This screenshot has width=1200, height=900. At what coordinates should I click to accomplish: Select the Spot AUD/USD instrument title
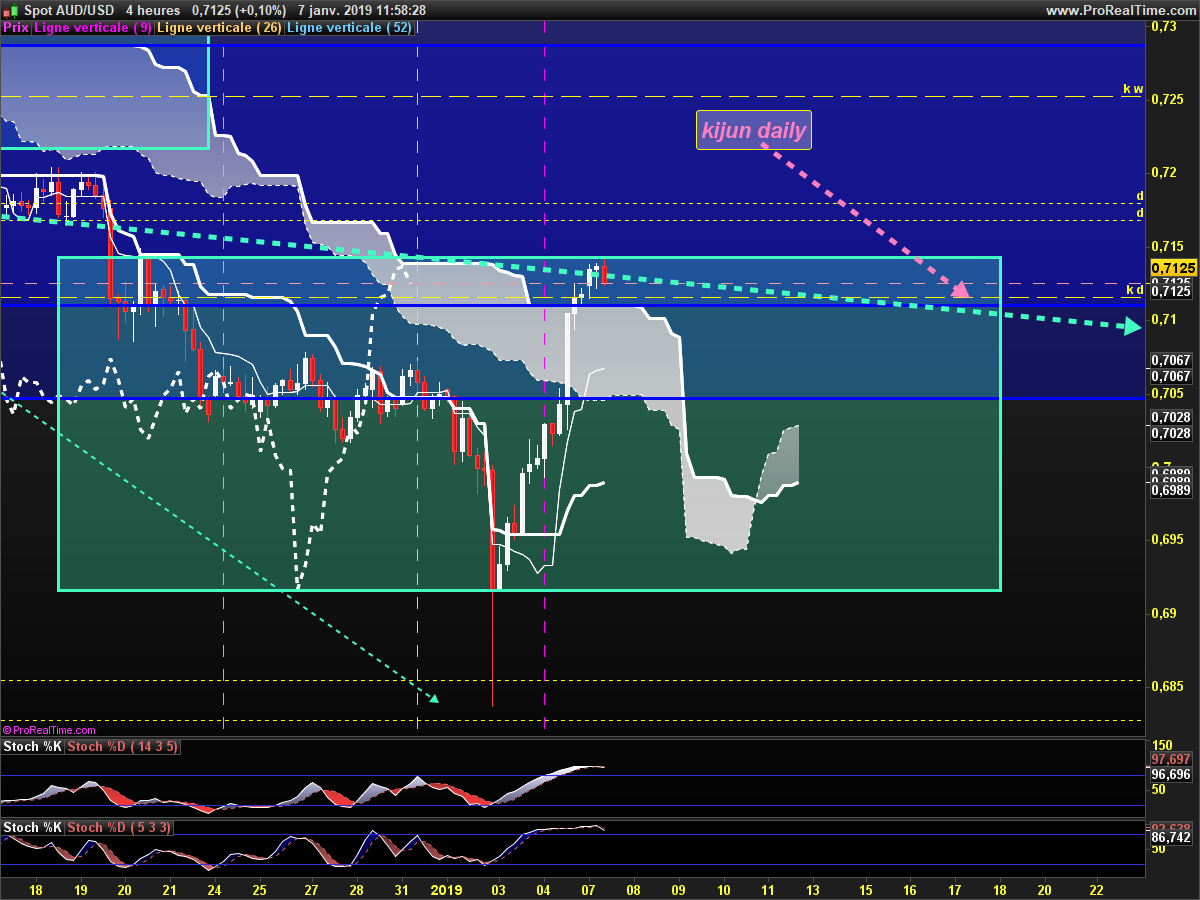(x=67, y=10)
